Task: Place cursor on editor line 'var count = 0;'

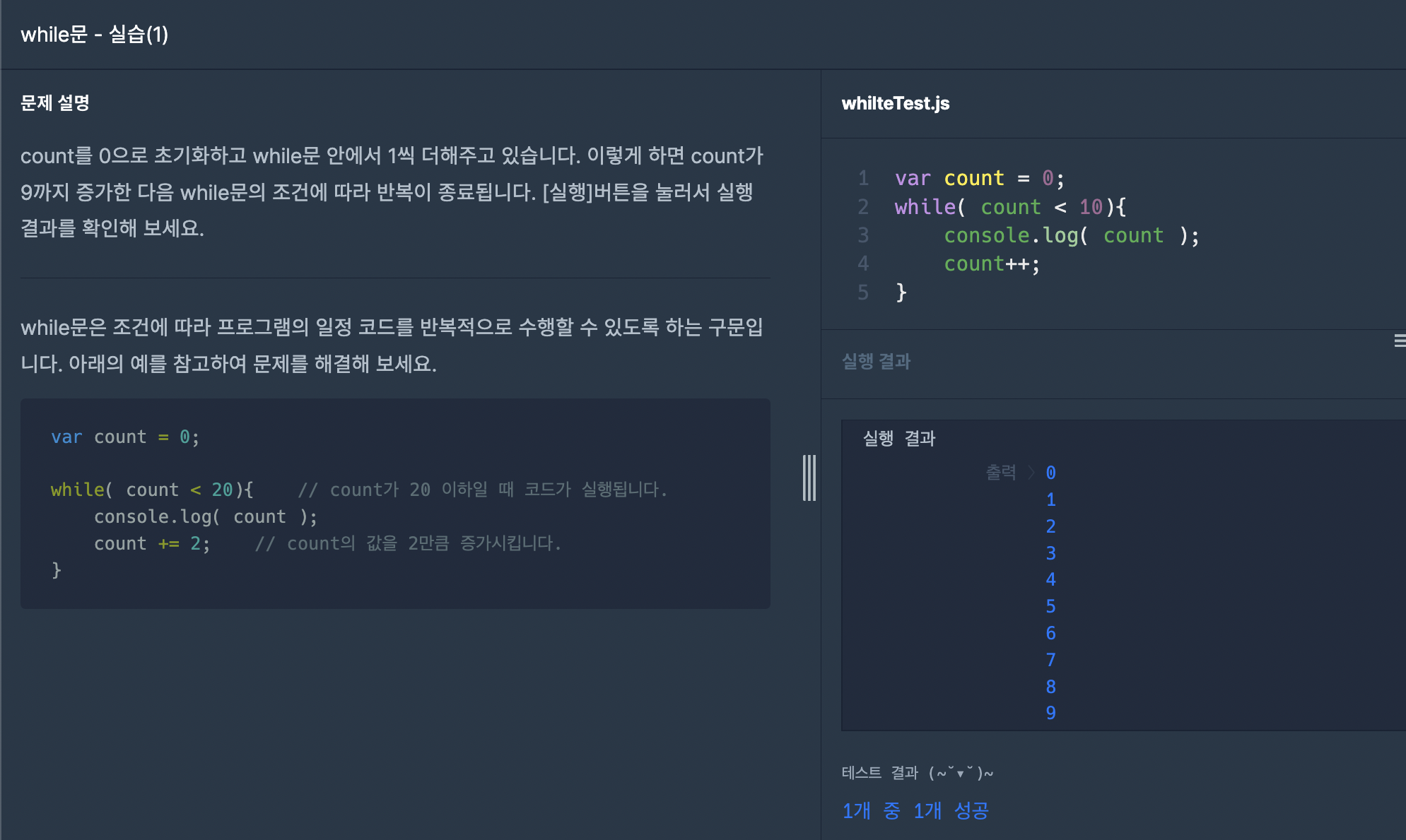Action: tap(979, 178)
